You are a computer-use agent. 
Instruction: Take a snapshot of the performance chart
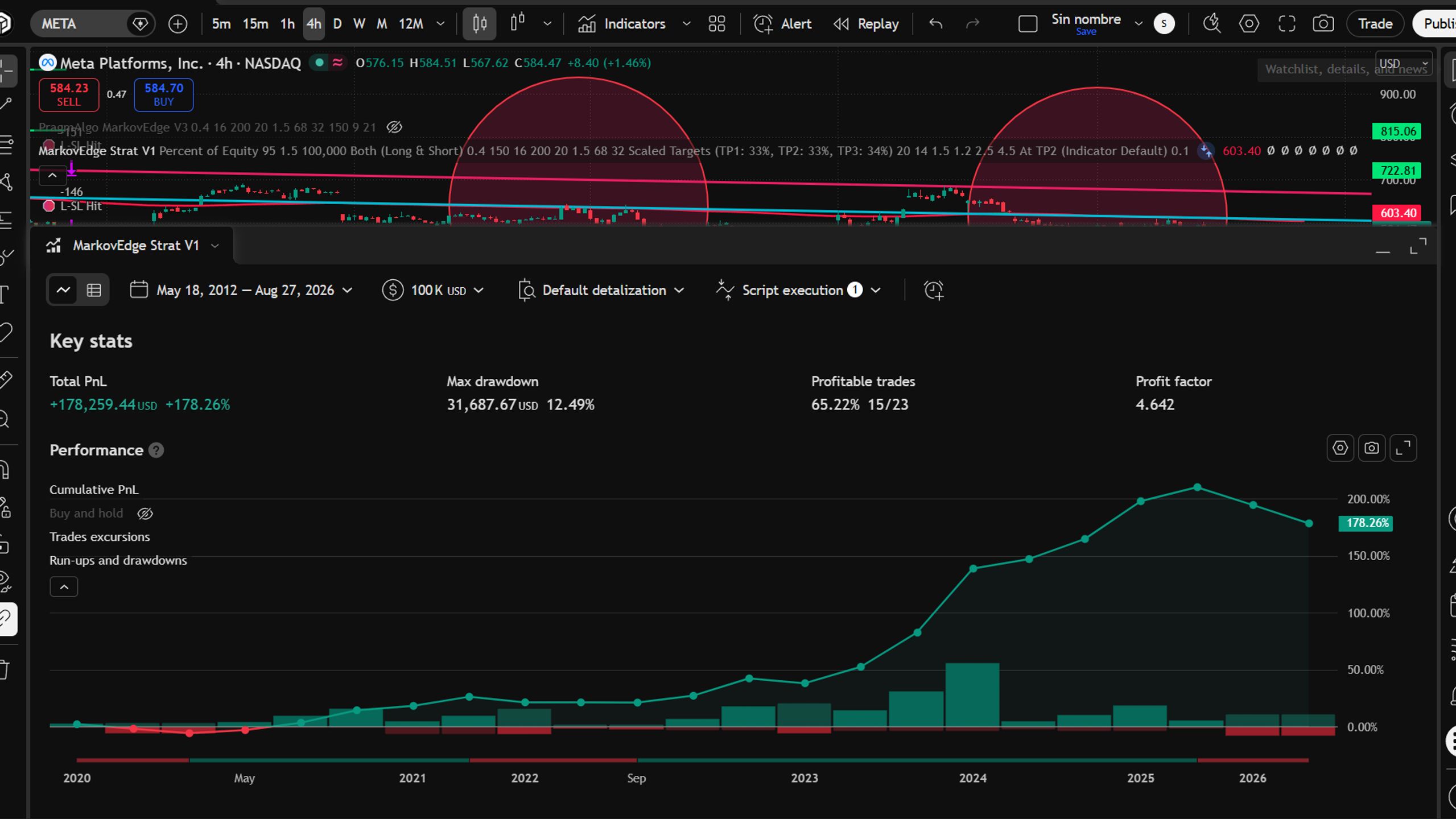pyautogui.click(x=1372, y=448)
